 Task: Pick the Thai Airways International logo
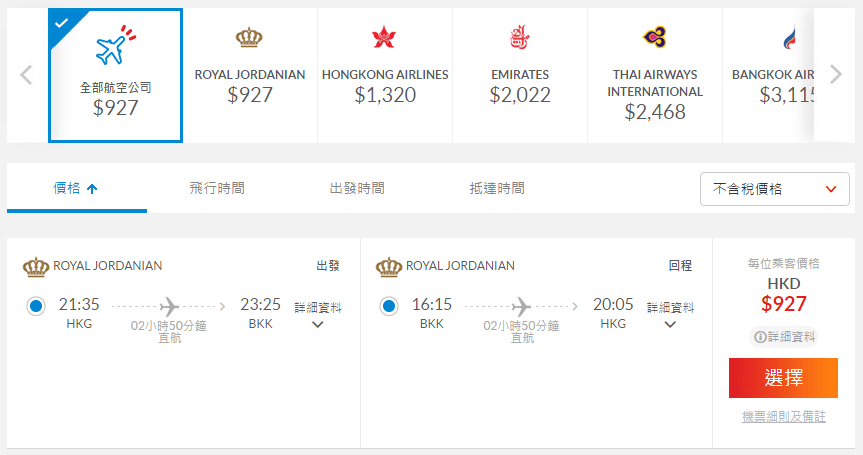click(655, 38)
